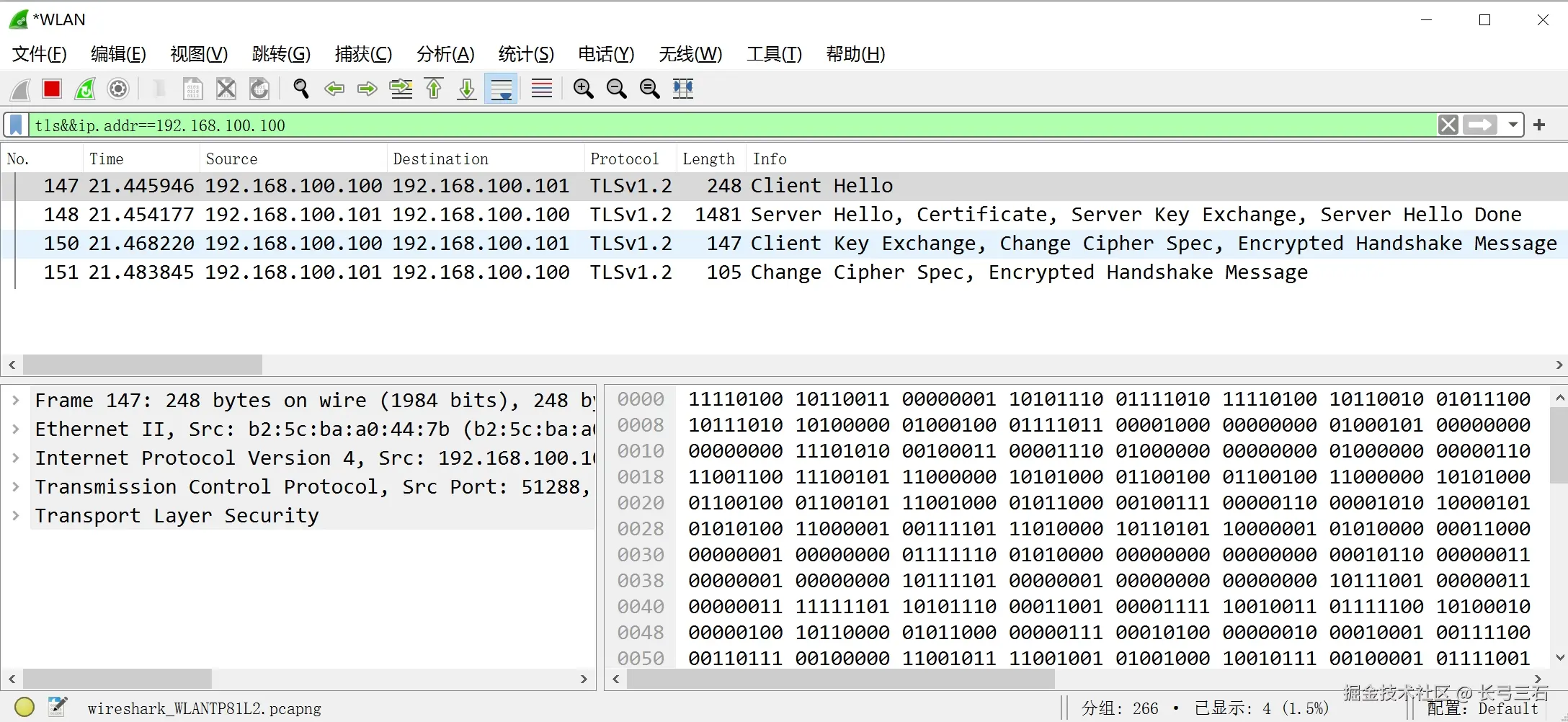This screenshot has height=722, width=1568.
Task: Sort by Destination column header
Action: click(x=486, y=159)
